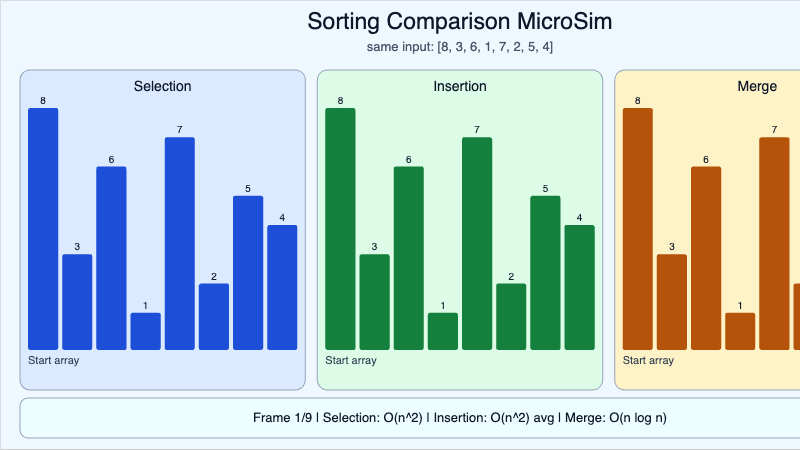Image resolution: width=800 pixels, height=450 pixels.
Task: Click the Insertion panel heading
Action: tap(460, 87)
